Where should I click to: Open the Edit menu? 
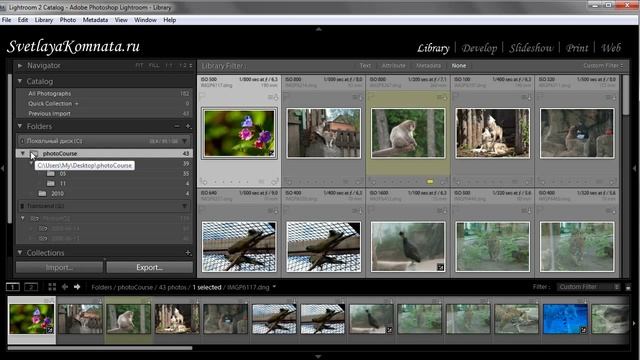tap(23, 20)
